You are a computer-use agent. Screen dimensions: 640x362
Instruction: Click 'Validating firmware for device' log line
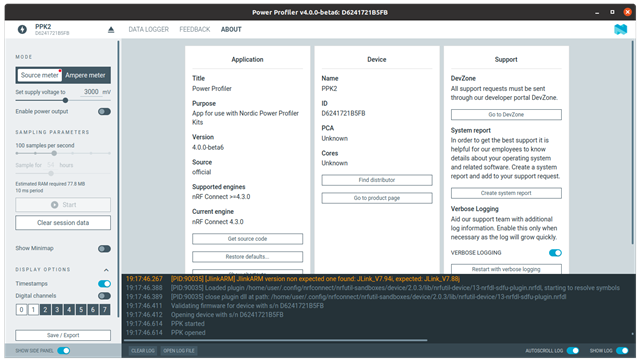click(x=247, y=306)
